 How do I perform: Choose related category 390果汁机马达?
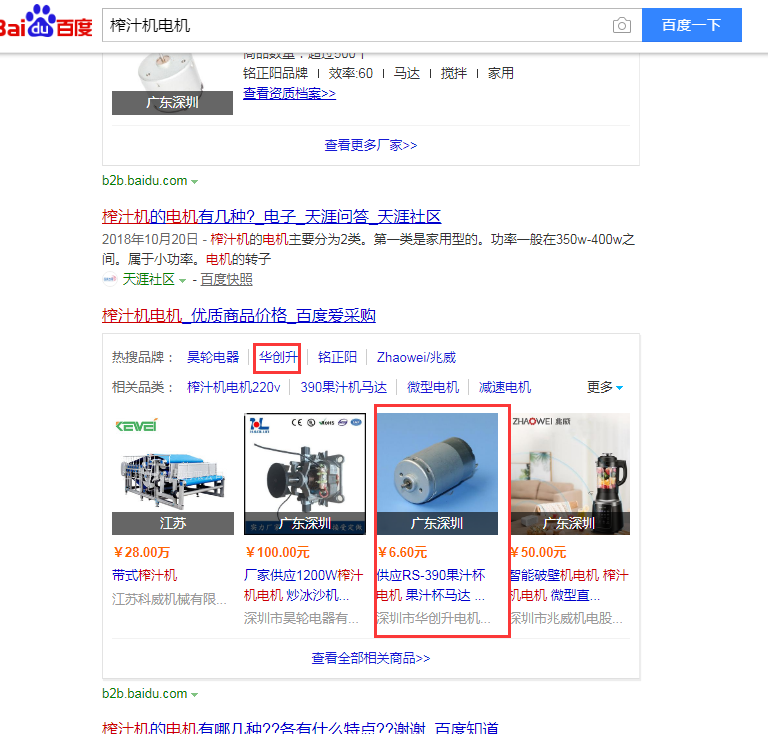coord(343,387)
